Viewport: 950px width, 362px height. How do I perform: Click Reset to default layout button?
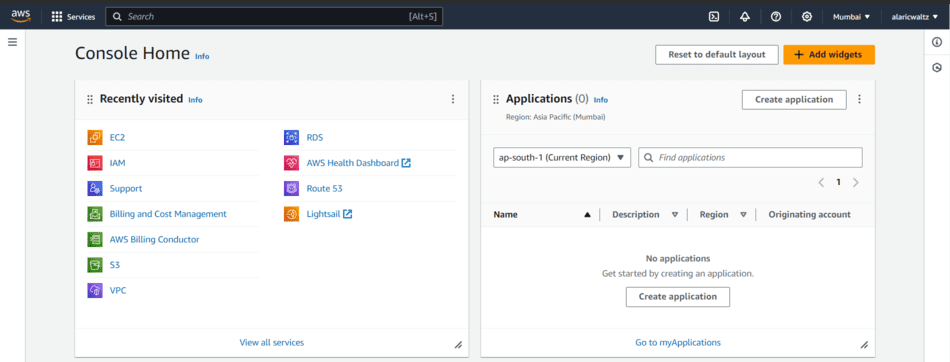(716, 55)
